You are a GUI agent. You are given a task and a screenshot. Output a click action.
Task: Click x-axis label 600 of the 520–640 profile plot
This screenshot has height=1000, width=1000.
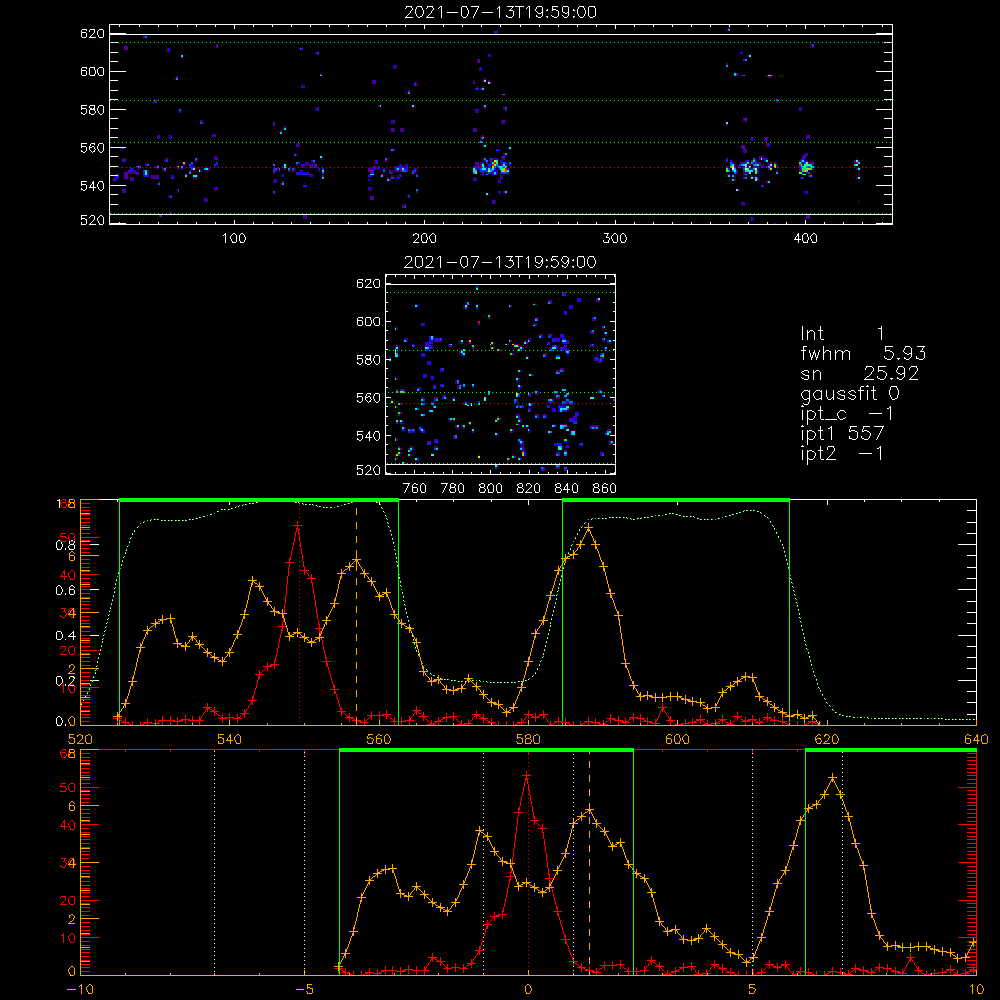(x=677, y=740)
